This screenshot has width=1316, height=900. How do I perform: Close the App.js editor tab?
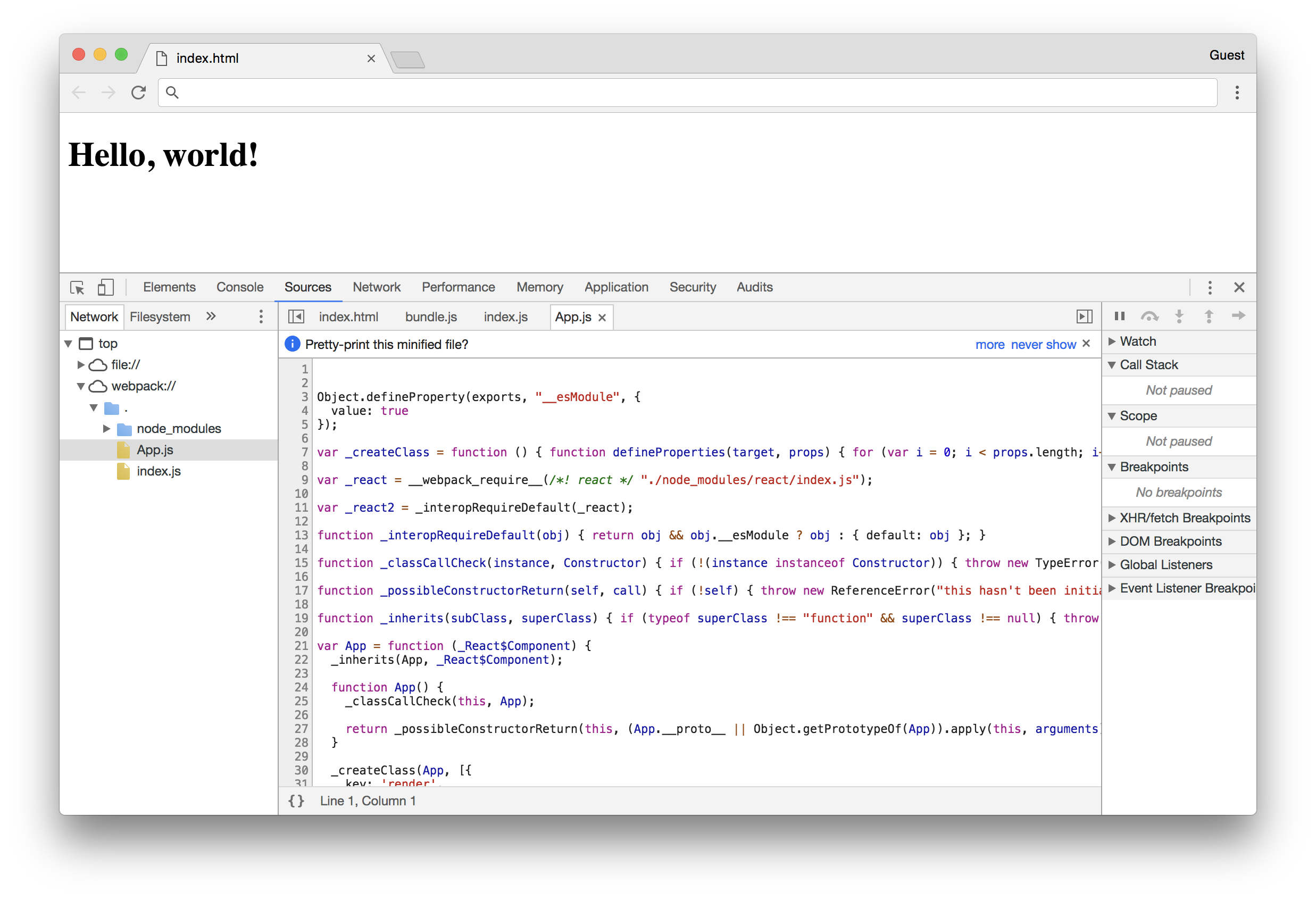602,318
